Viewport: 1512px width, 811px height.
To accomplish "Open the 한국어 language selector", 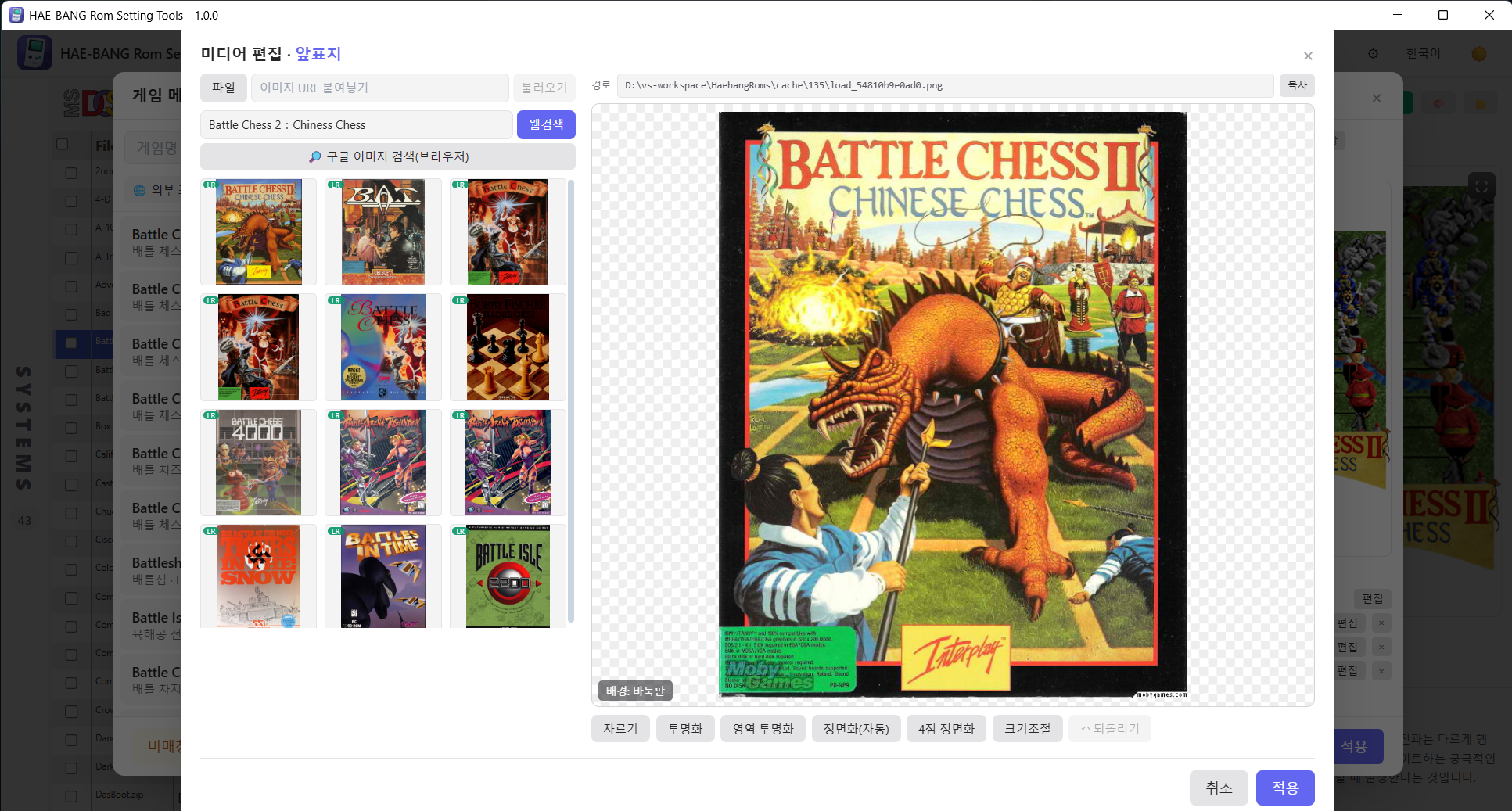I will 1423,53.
